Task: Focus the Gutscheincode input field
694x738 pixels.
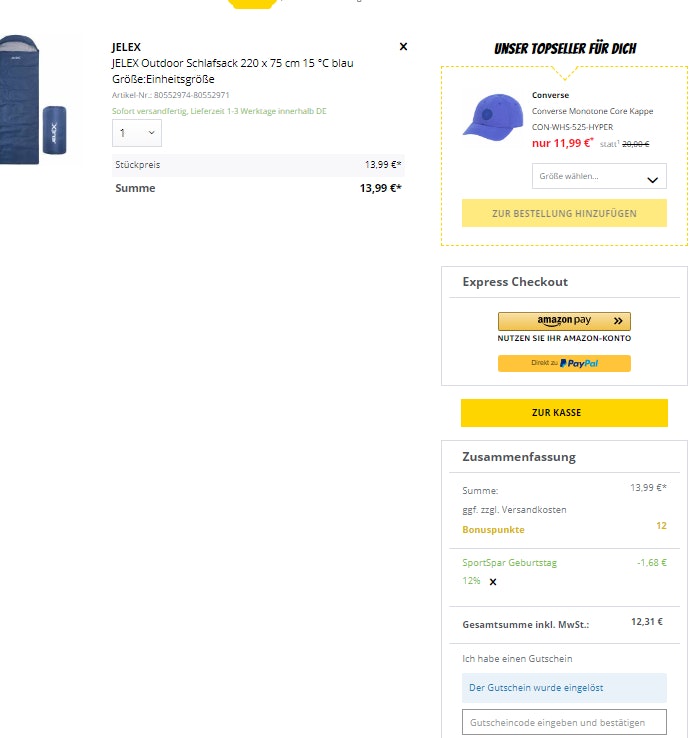Action: coord(564,722)
